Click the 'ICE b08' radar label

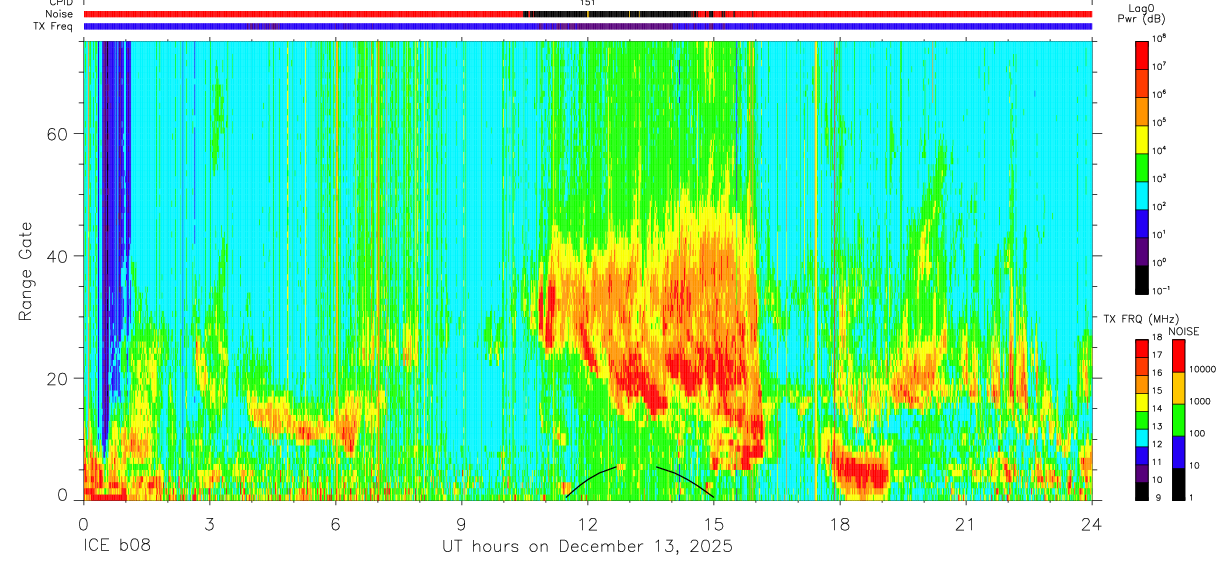point(117,547)
